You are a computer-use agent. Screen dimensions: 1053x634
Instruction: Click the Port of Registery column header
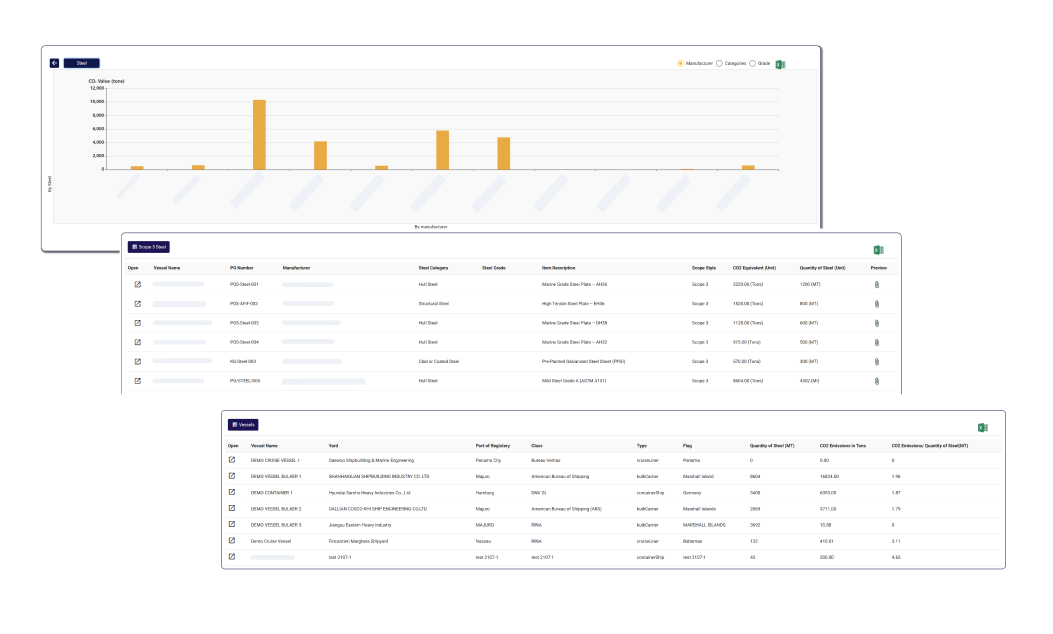click(x=492, y=446)
